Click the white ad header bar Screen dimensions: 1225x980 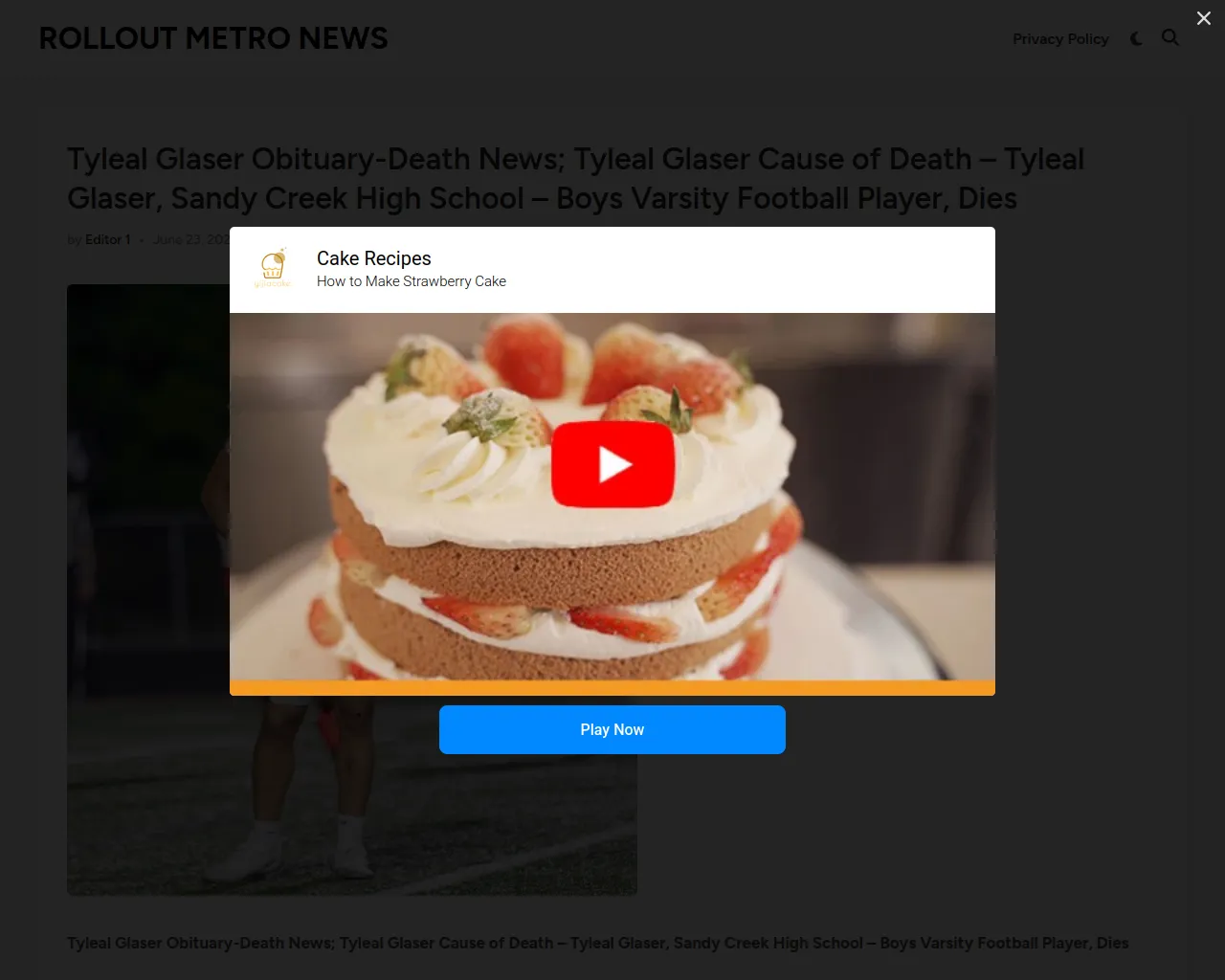[x=612, y=270]
